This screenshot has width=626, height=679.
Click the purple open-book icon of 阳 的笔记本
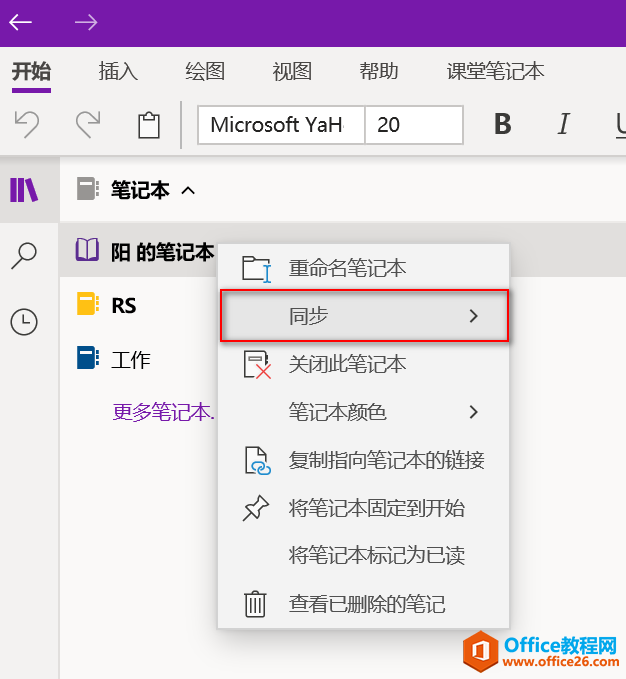[87, 249]
